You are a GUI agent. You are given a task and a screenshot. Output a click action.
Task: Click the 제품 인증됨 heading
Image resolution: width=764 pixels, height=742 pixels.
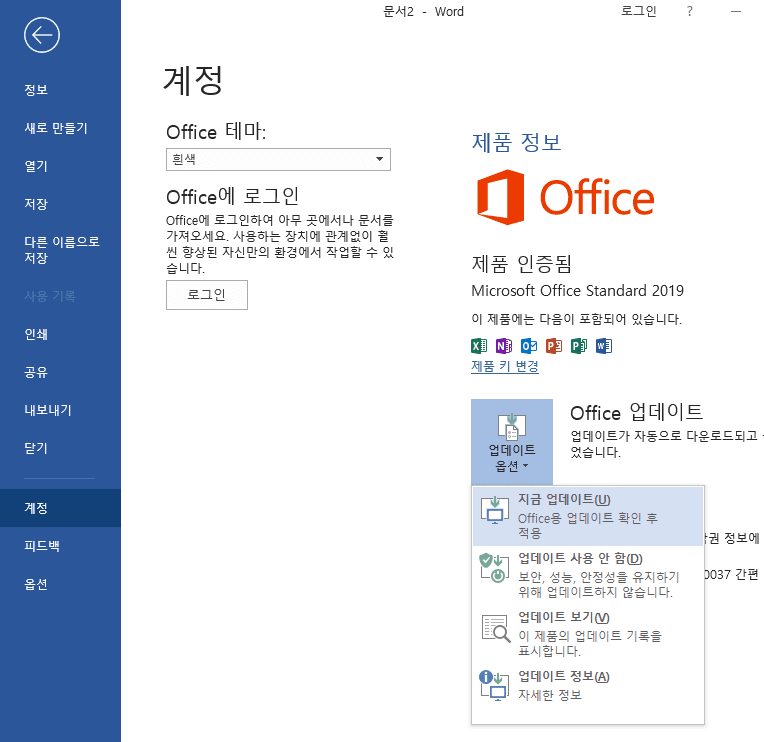(521, 264)
